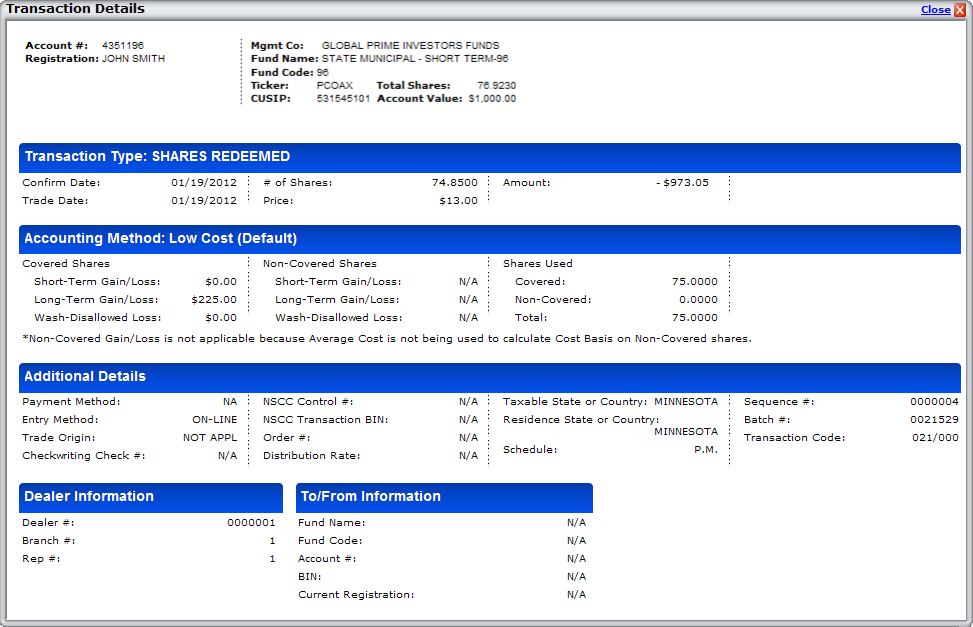
Task: Select number of shares 74.8500
Action: [x=455, y=183]
